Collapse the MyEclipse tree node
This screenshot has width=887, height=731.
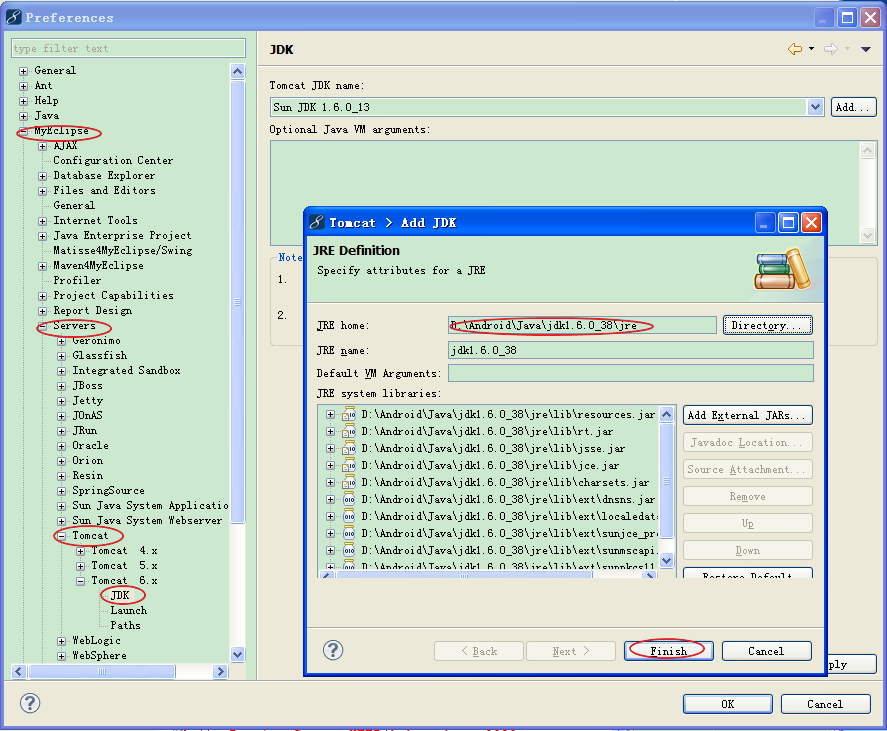(x=23, y=131)
